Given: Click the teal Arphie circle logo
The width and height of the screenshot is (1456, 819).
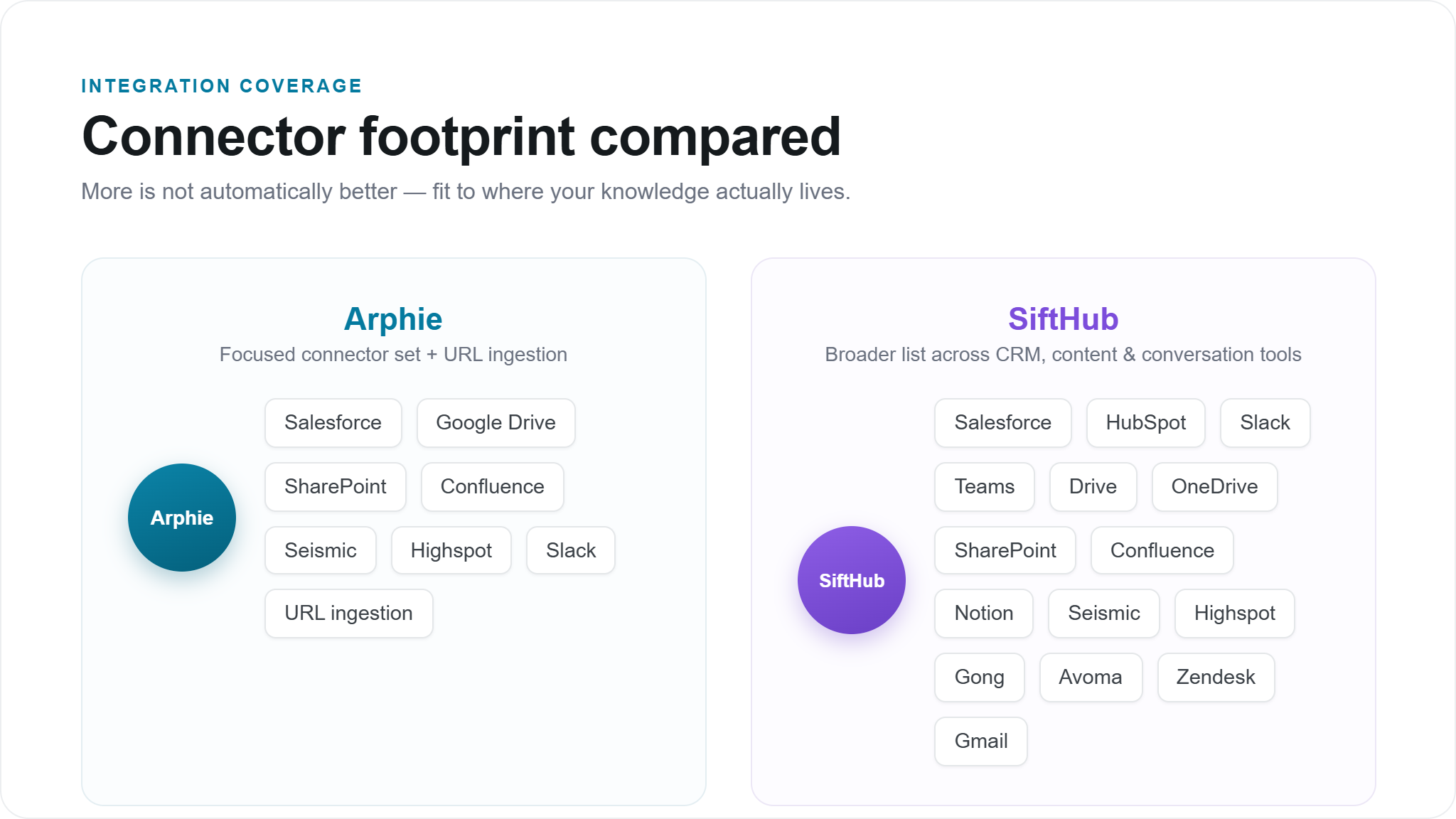Looking at the screenshot, I should tap(182, 518).
